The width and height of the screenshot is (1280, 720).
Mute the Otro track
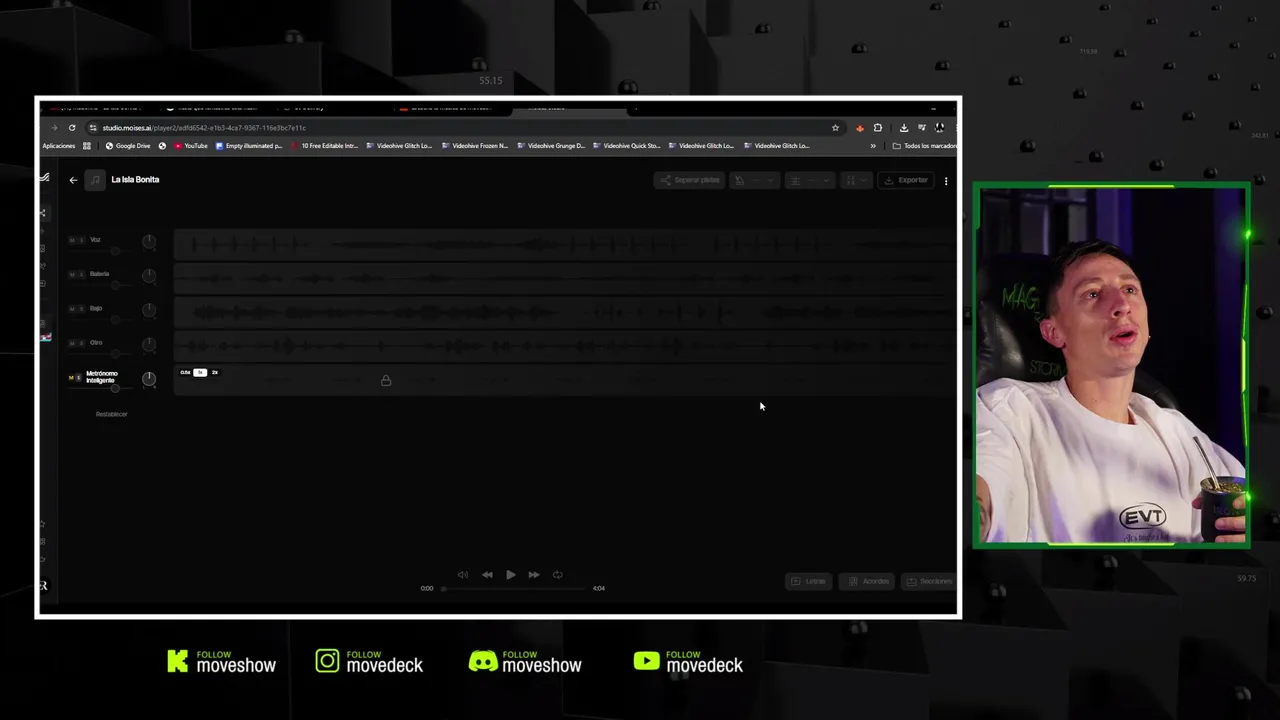tap(72, 343)
